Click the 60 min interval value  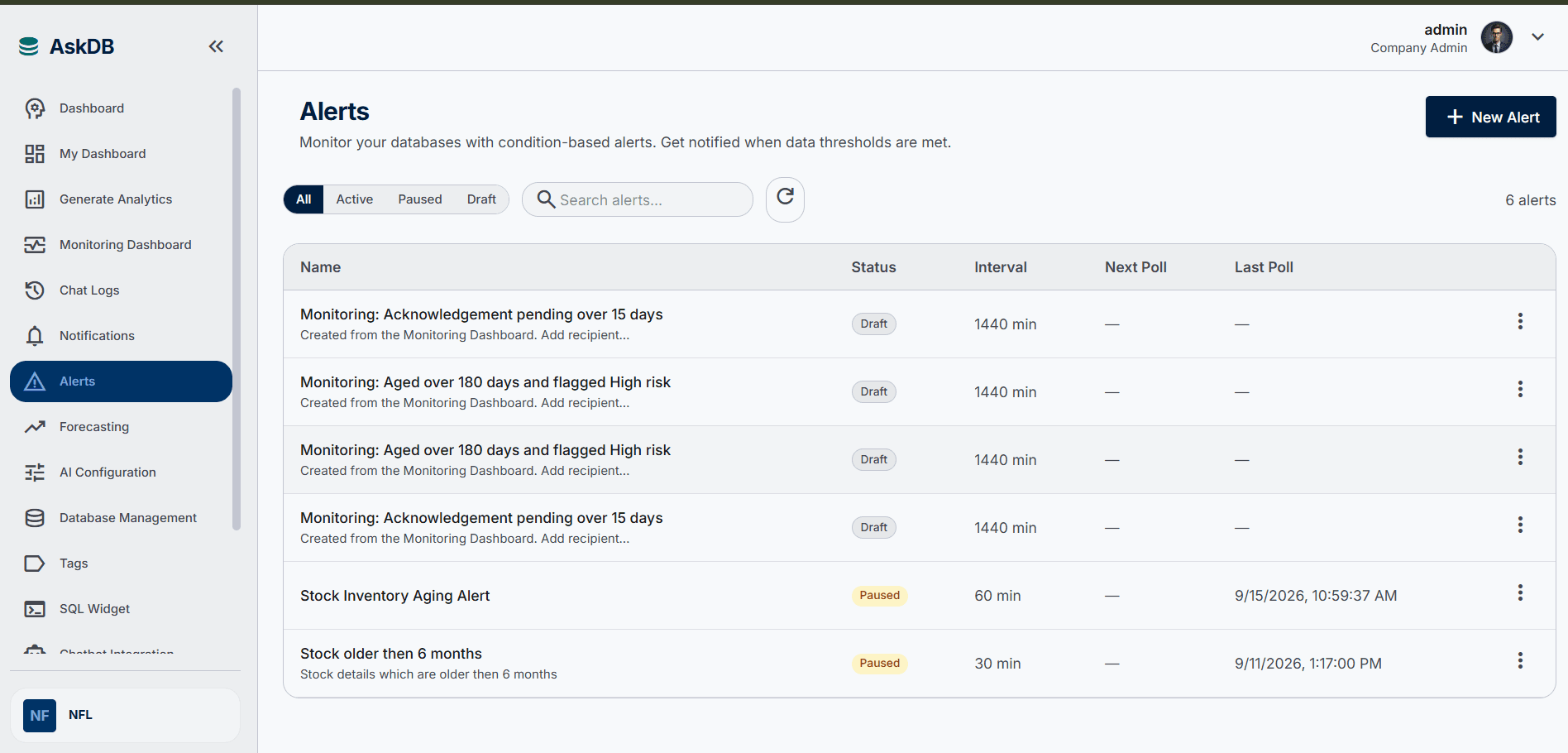click(997, 596)
